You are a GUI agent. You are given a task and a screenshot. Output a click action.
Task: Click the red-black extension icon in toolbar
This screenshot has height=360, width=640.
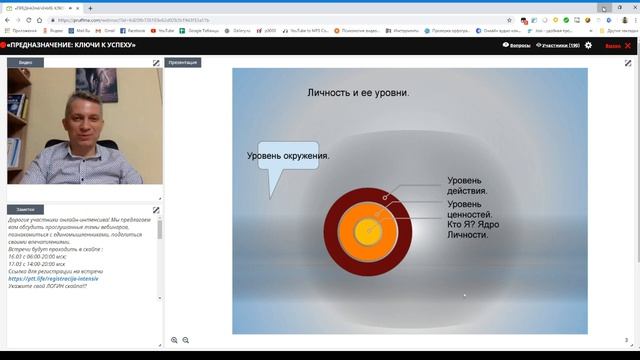(x=524, y=20)
